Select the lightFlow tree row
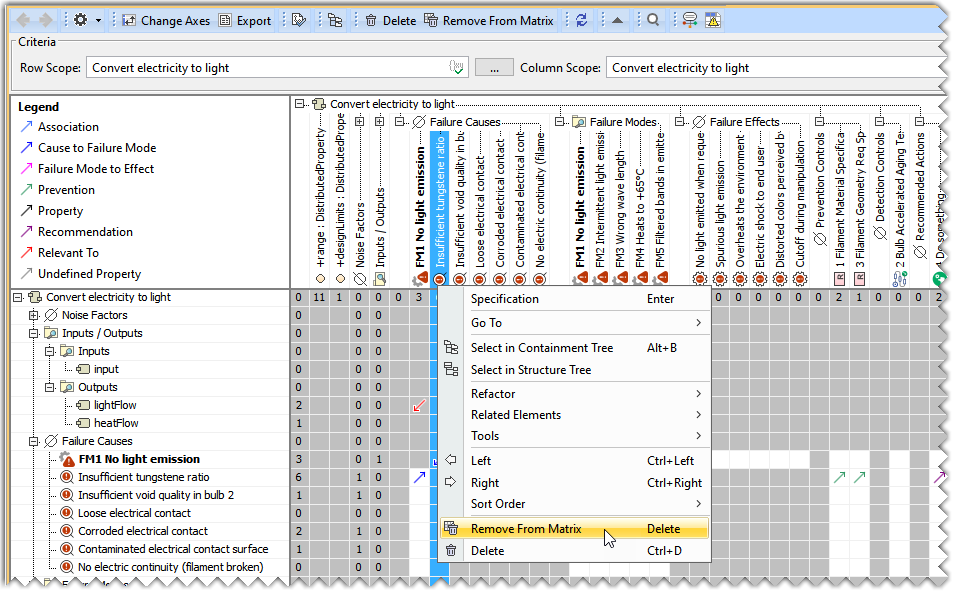Viewport: 953px width, 592px height. click(115, 405)
